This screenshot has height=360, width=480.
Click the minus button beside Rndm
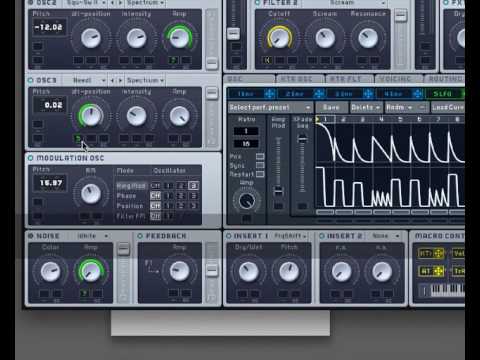pyautogui.click(x=422, y=108)
